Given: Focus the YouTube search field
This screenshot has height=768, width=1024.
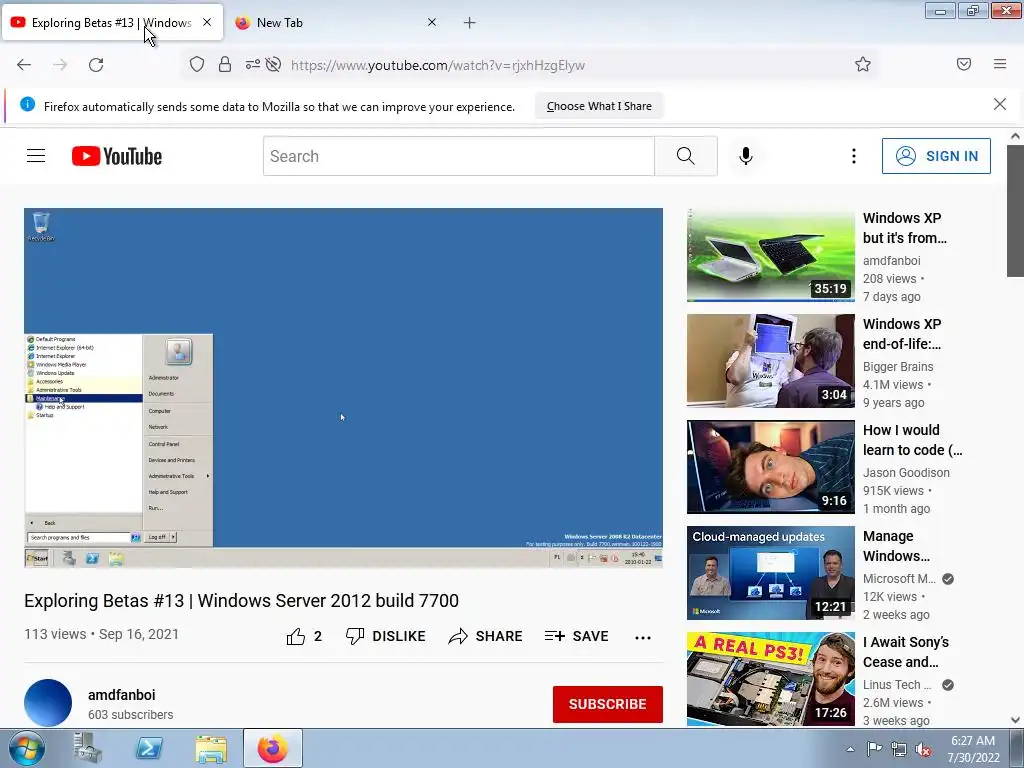Looking at the screenshot, I should [458, 156].
